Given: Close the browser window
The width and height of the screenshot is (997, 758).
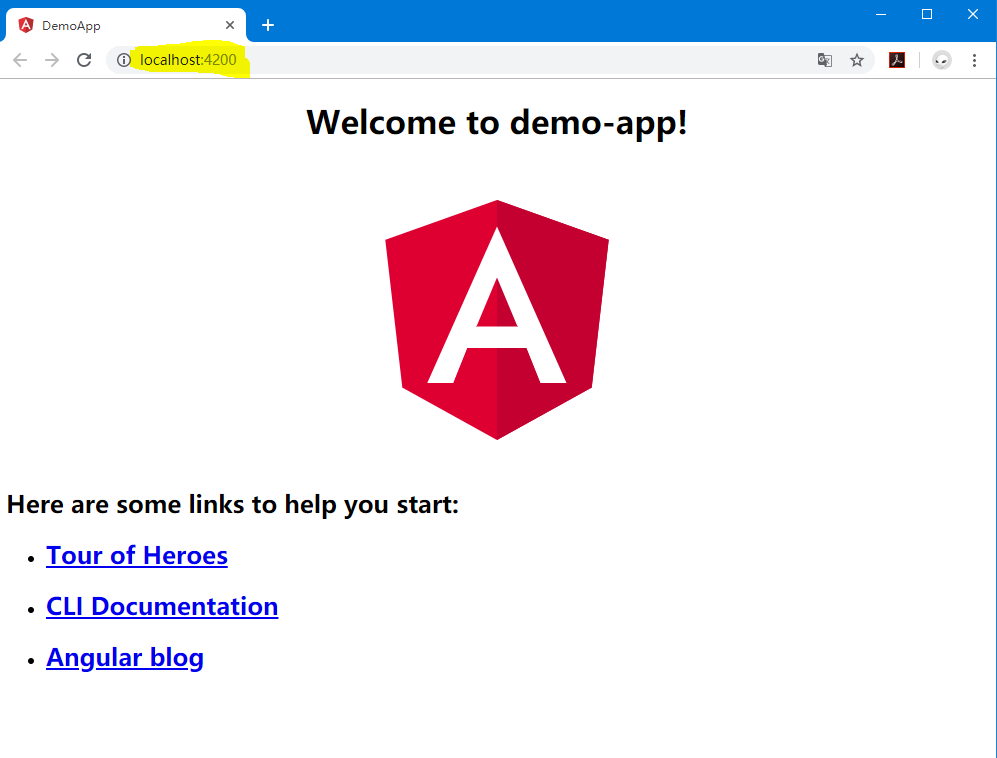Looking at the screenshot, I should tap(973, 14).
